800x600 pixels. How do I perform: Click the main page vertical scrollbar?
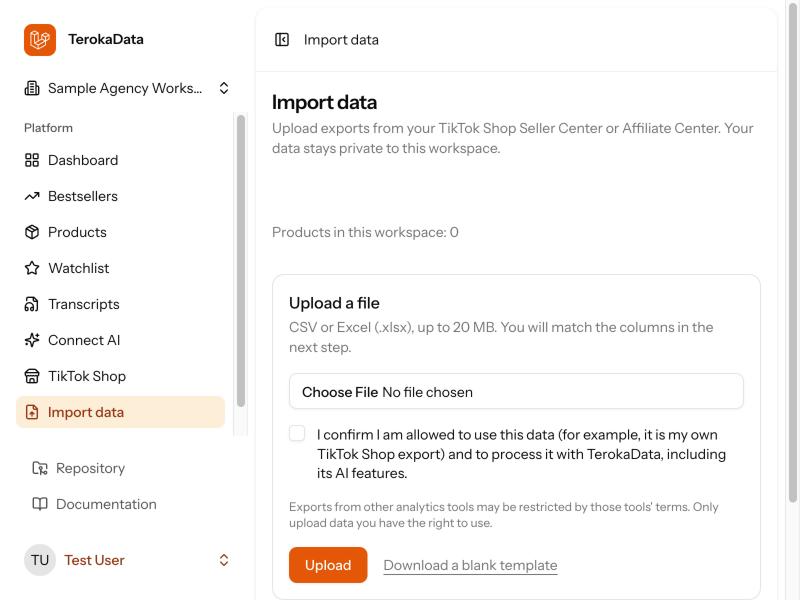click(x=793, y=253)
